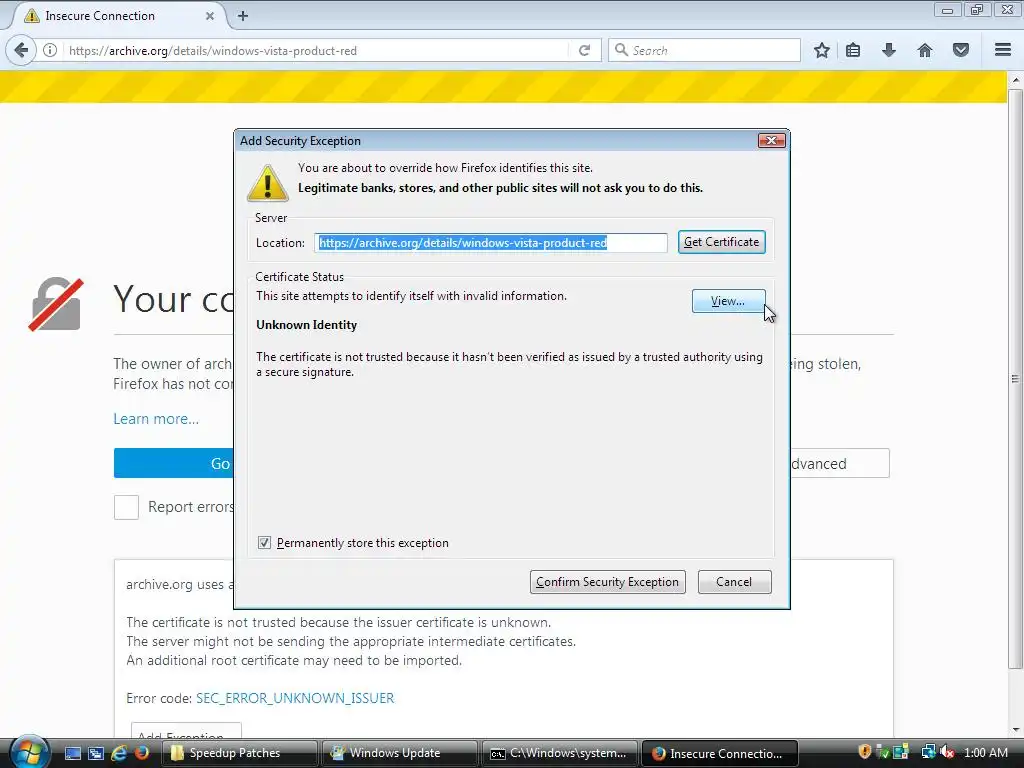Click the network tray icon

click(x=928, y=752)
